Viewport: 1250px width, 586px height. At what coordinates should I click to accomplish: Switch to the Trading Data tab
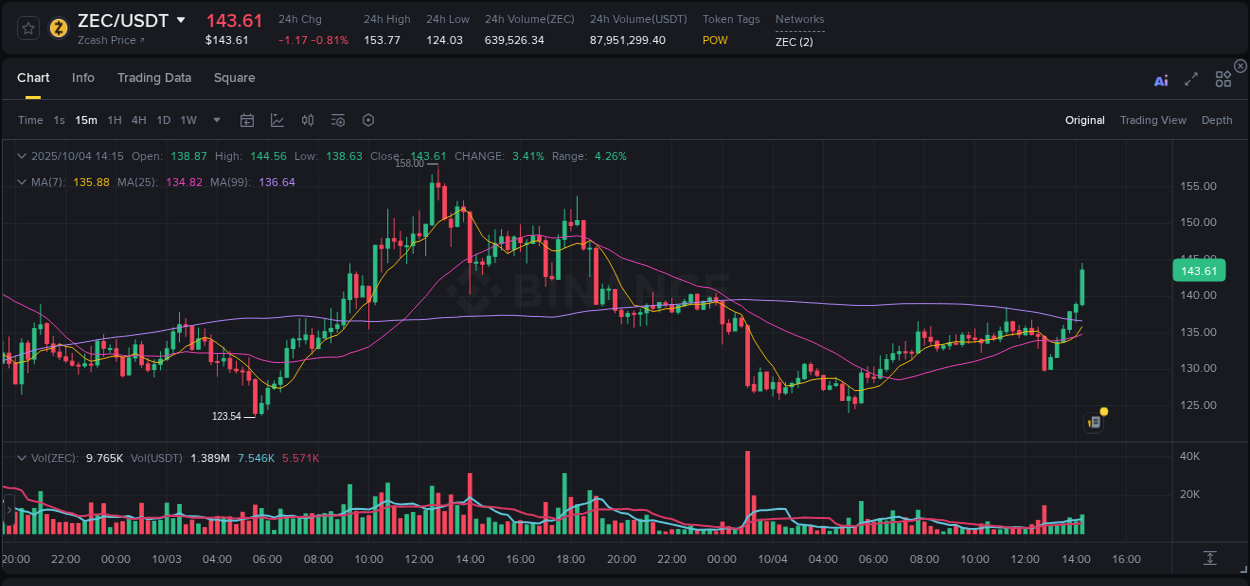154,77
